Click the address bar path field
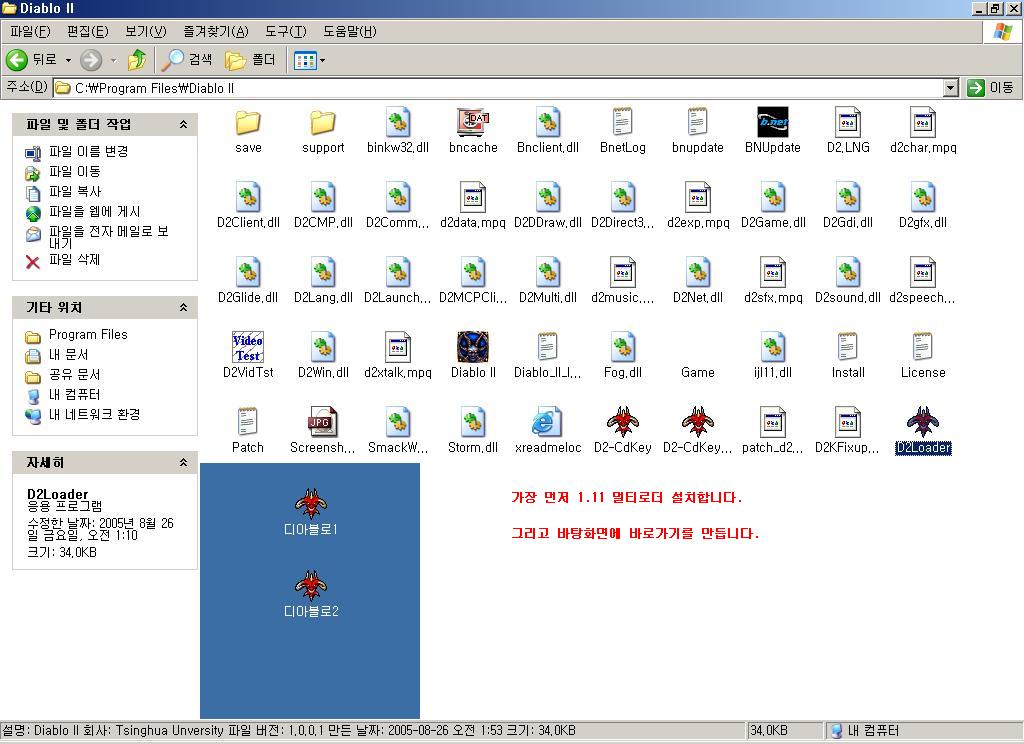The image size is (1024, 744). click(x=500, y=88)
